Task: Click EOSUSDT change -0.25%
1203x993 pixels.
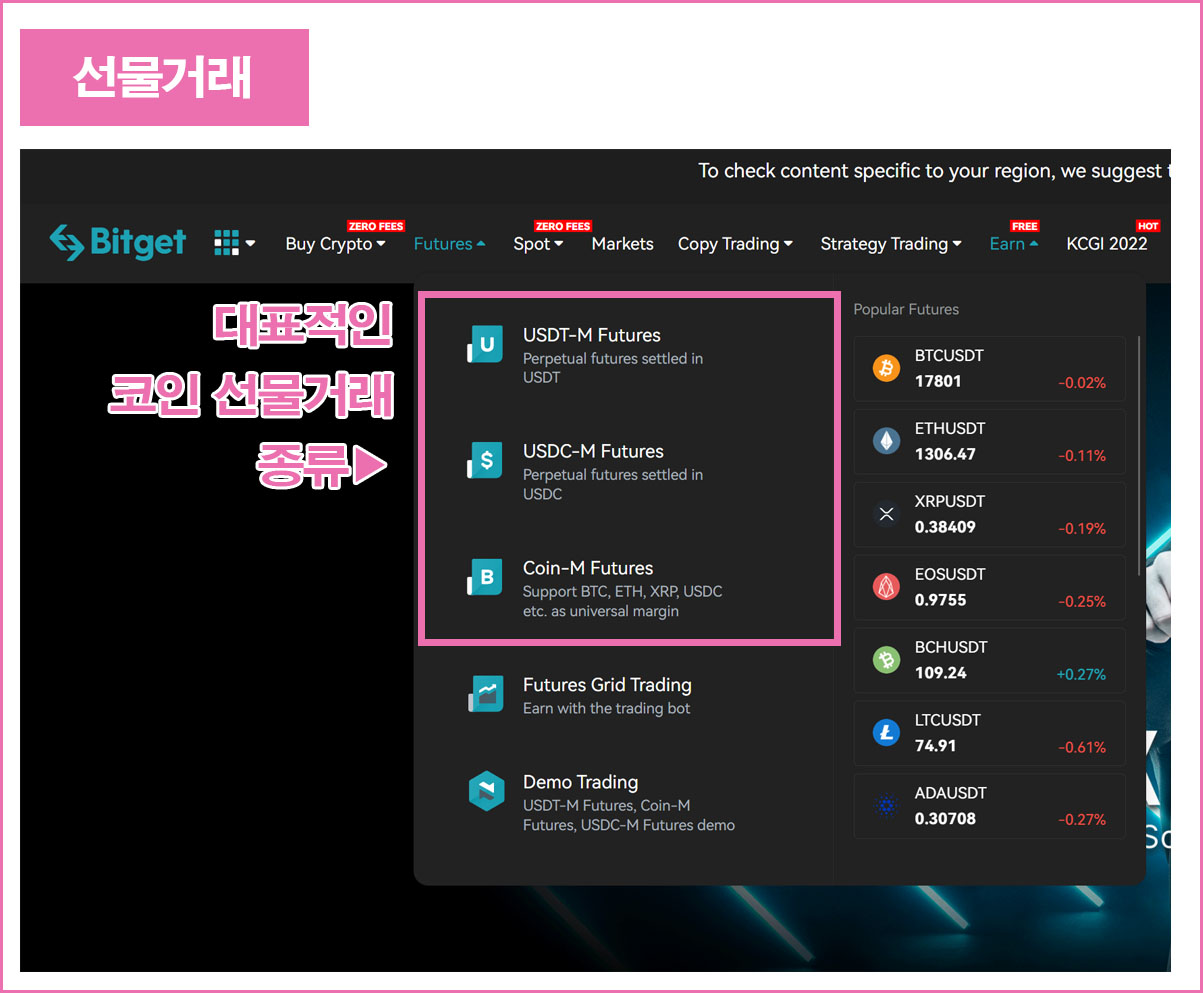Action: pos(1082,601)
